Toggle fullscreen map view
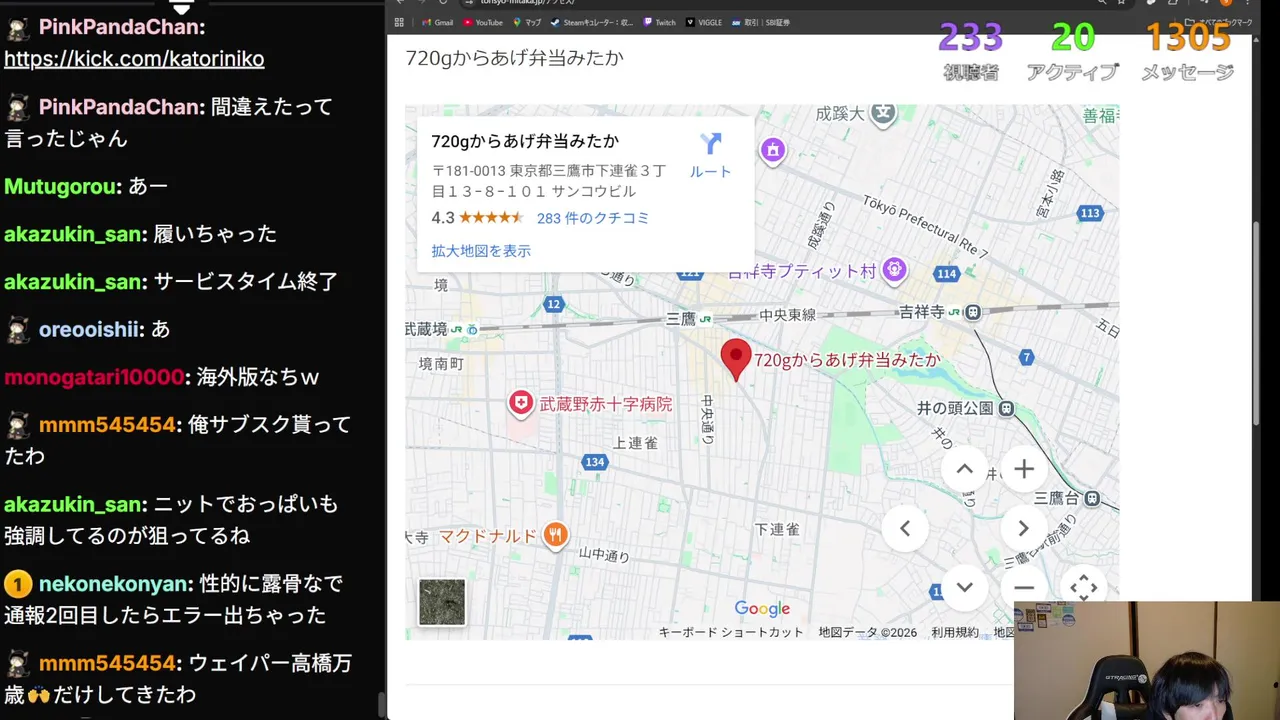This screenshot has width=1280, height=720. tap(1083, 587)
